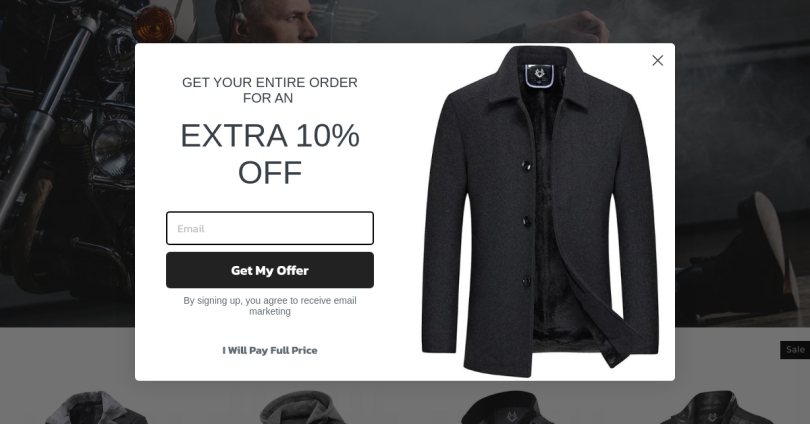Click the dark wool coat image in popup

point(540,212)
